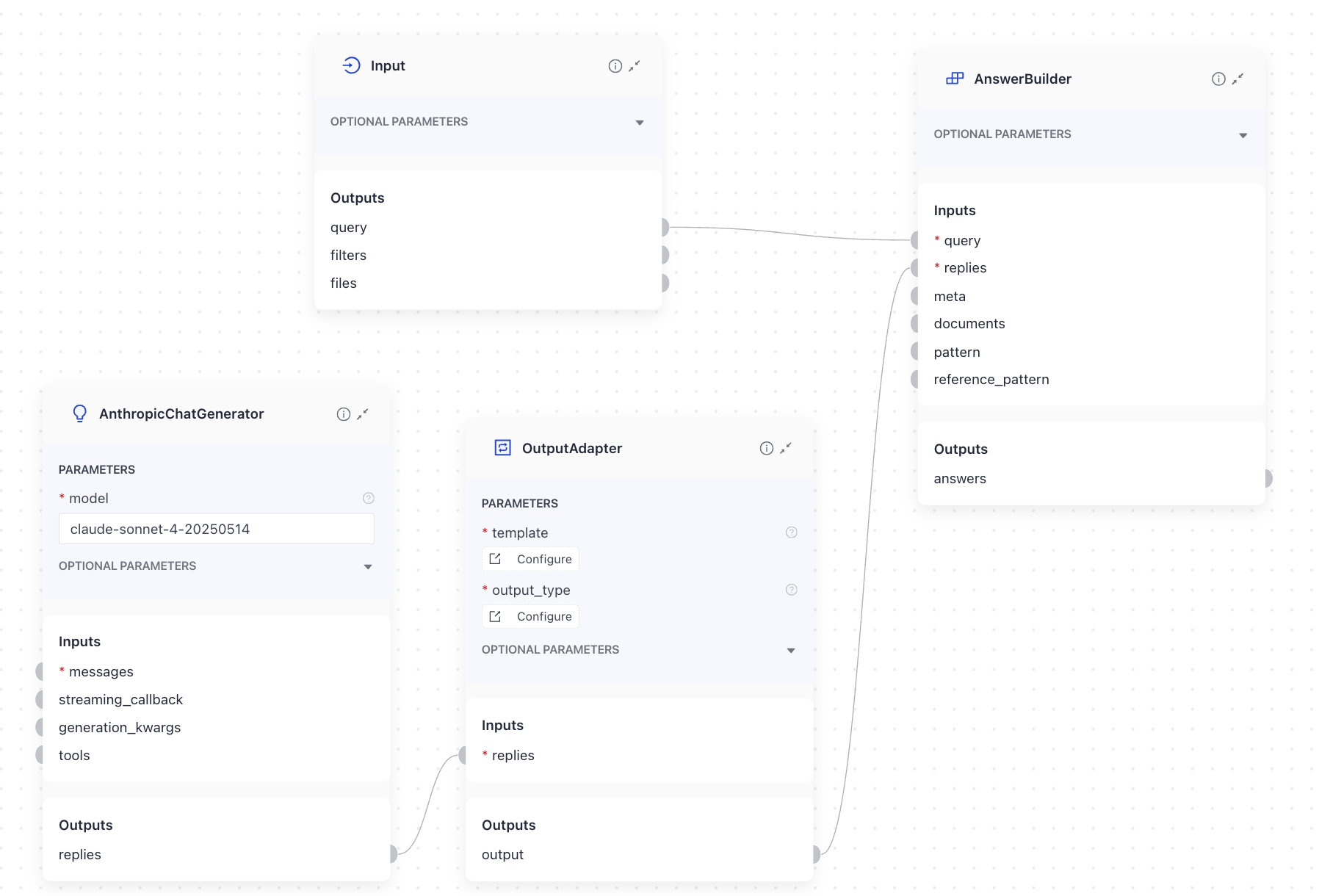Click the Input node's blue arrow icon
This screenshot has height=896, width=1319.
(x=351, y=65)
